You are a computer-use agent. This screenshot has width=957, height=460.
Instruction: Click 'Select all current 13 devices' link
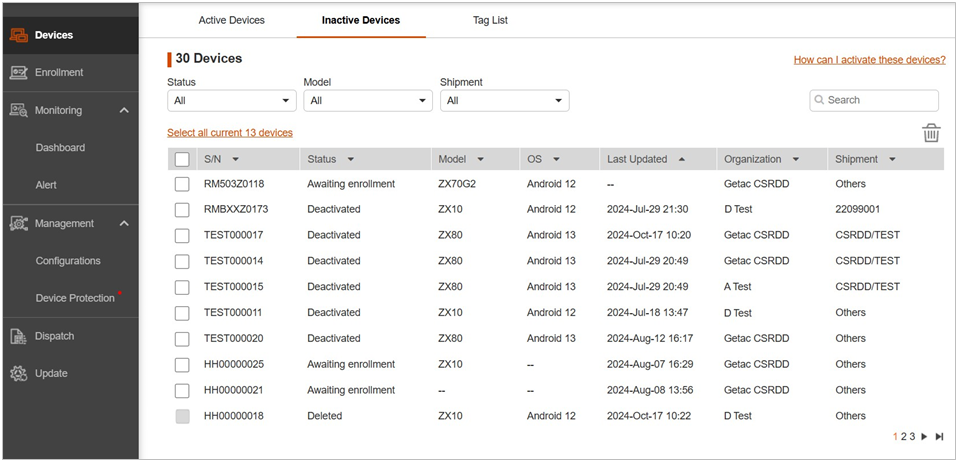point(230,133)
